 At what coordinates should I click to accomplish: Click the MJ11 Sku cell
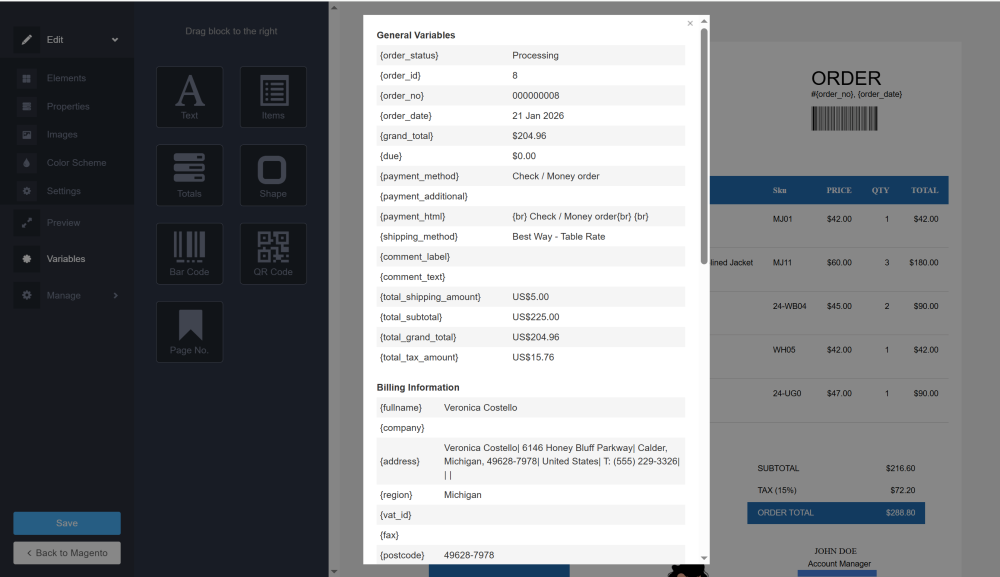pyautogui.click(x=783, y=262)
